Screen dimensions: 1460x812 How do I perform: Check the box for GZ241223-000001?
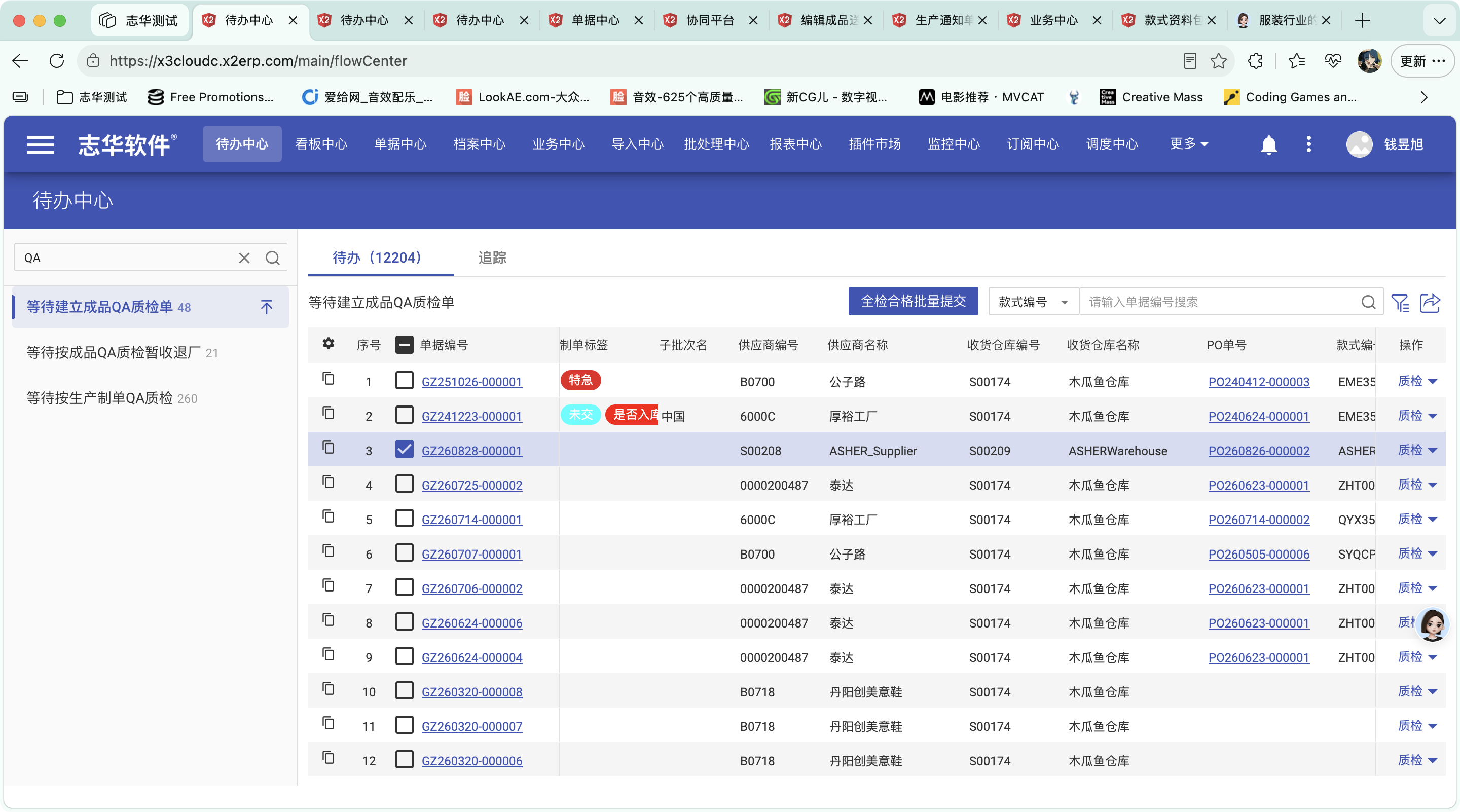point(404,414)
